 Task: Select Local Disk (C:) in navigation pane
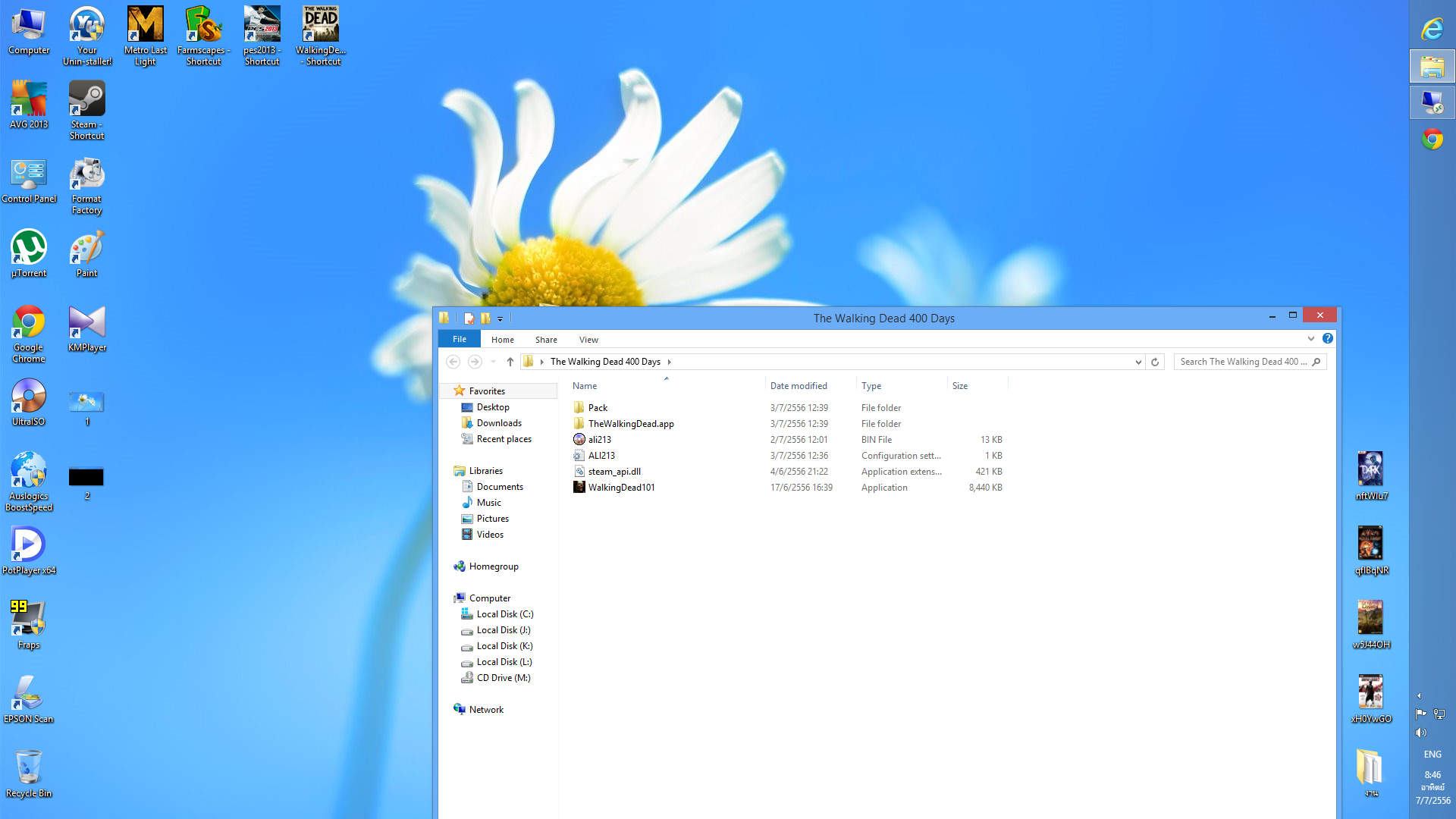[x=504, y=614]
